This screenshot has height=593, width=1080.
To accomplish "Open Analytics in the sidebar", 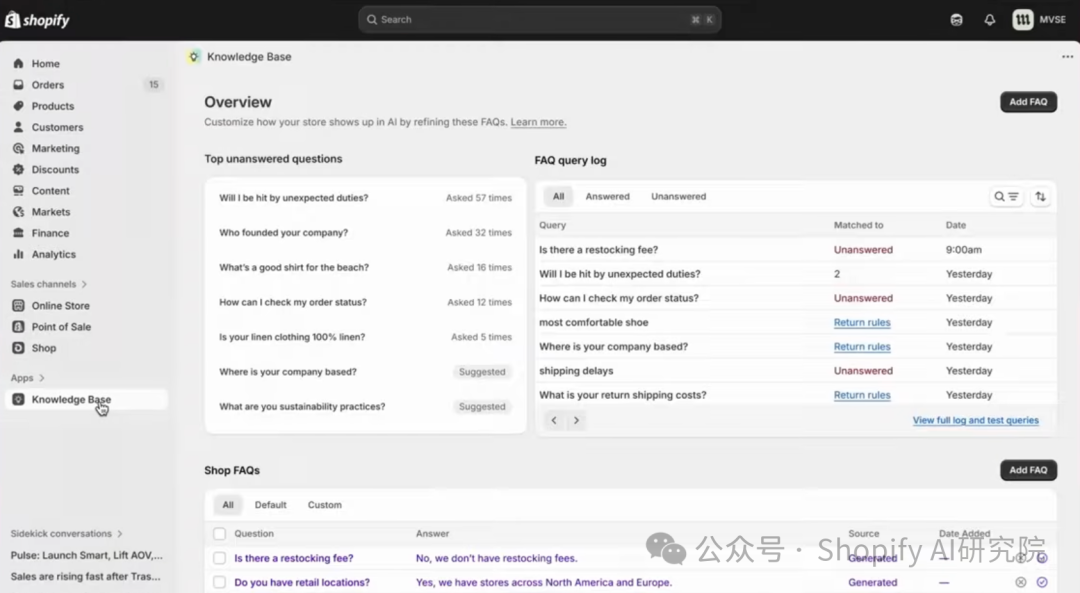I will point(53,255).
